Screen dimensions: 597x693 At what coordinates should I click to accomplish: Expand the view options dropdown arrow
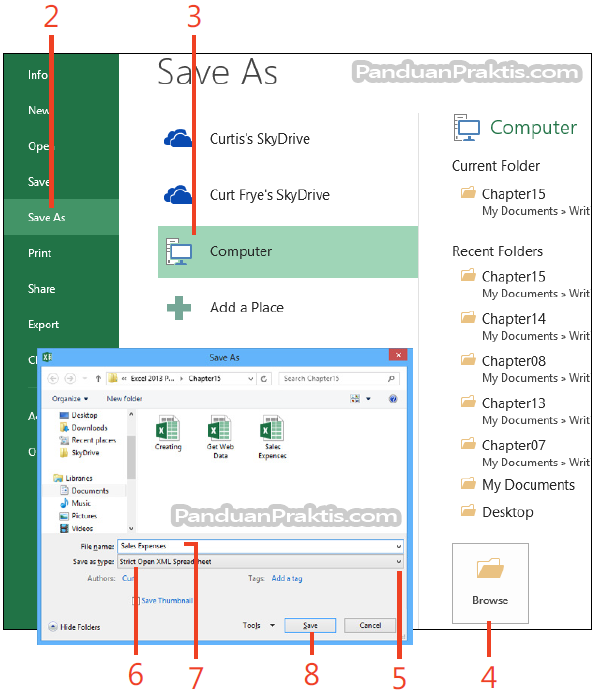pyautogui.click(x=368, y=399)
